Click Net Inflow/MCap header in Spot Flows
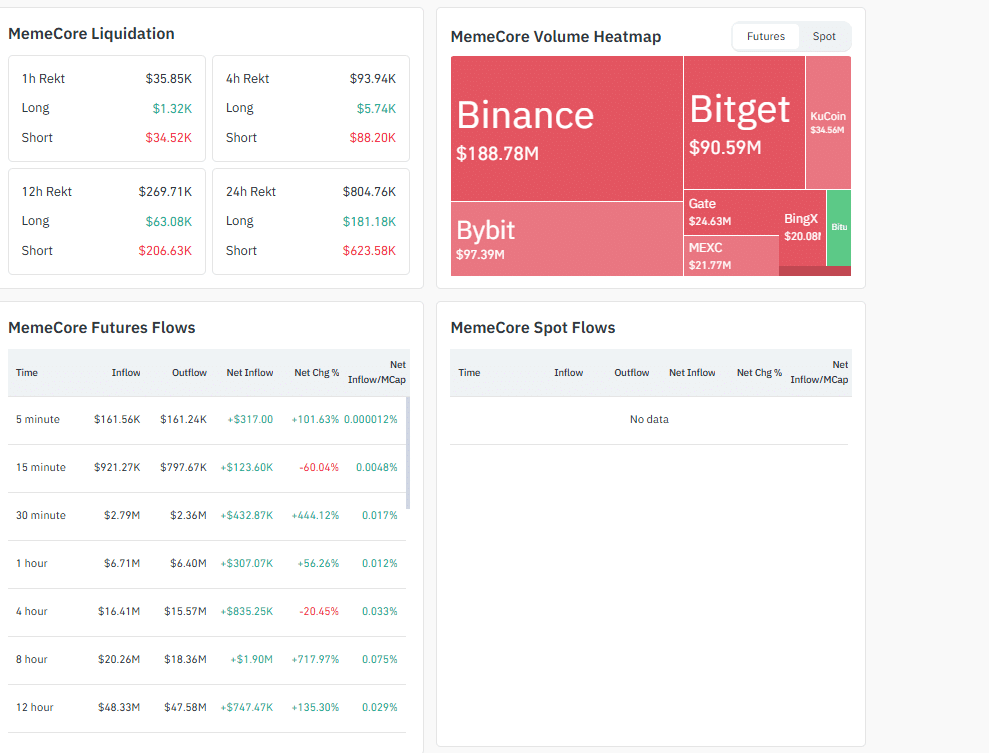This screenshot has height=753, width=989. click(x=819, y=373)
